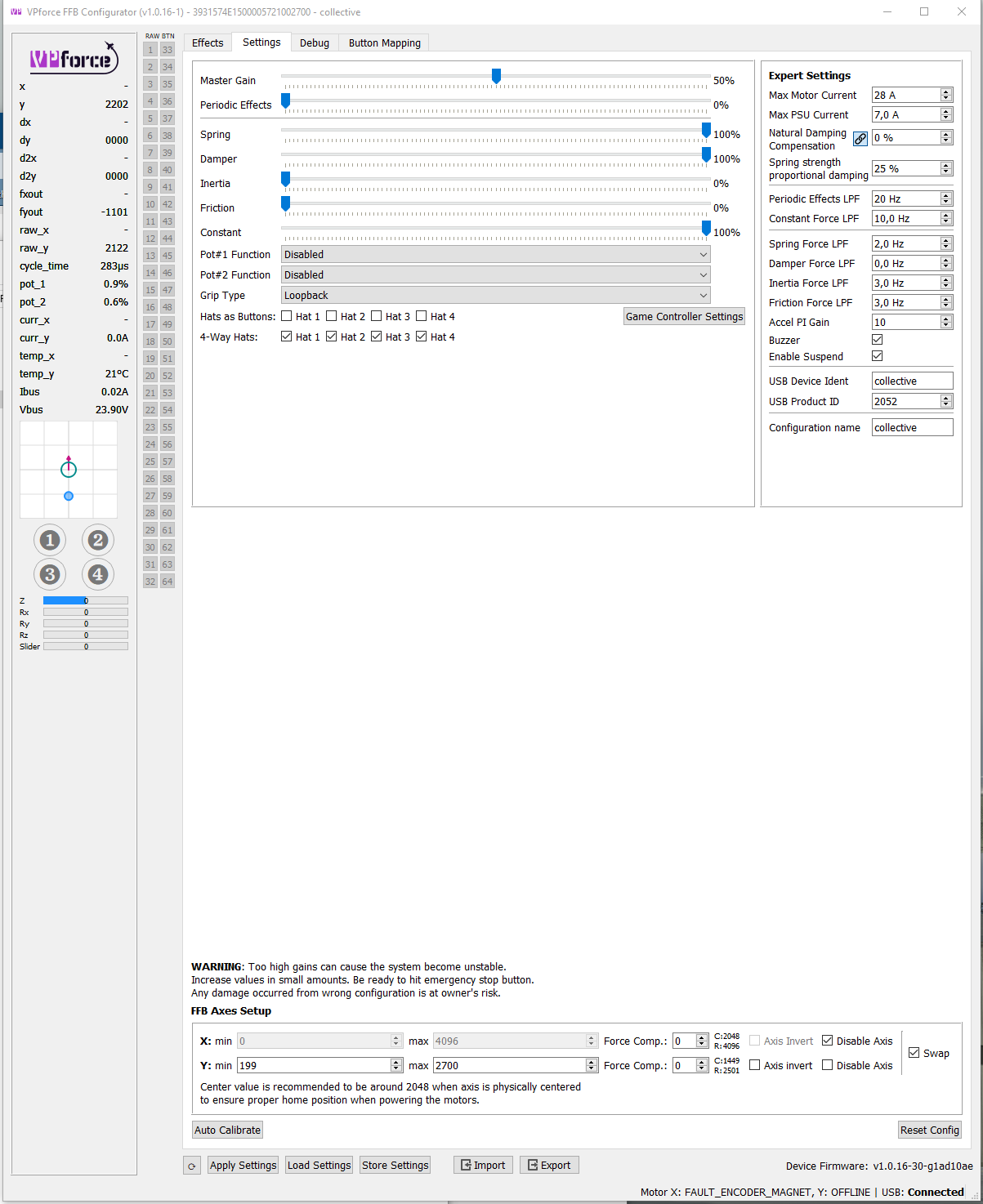This screenshot has width=983, height=1204.
Task: Toggle the Buzzer checkbox
Action: (878, 340)
